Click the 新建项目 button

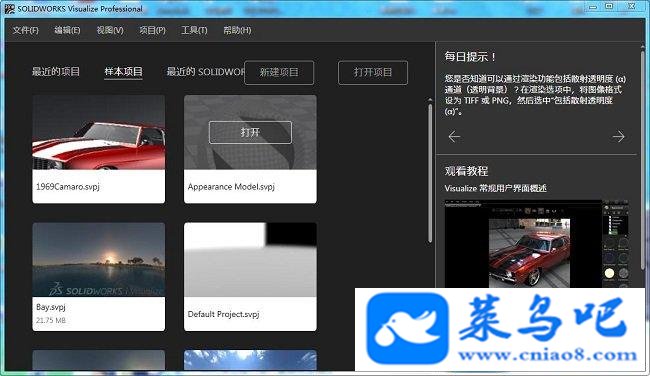[x=279, y=73]
